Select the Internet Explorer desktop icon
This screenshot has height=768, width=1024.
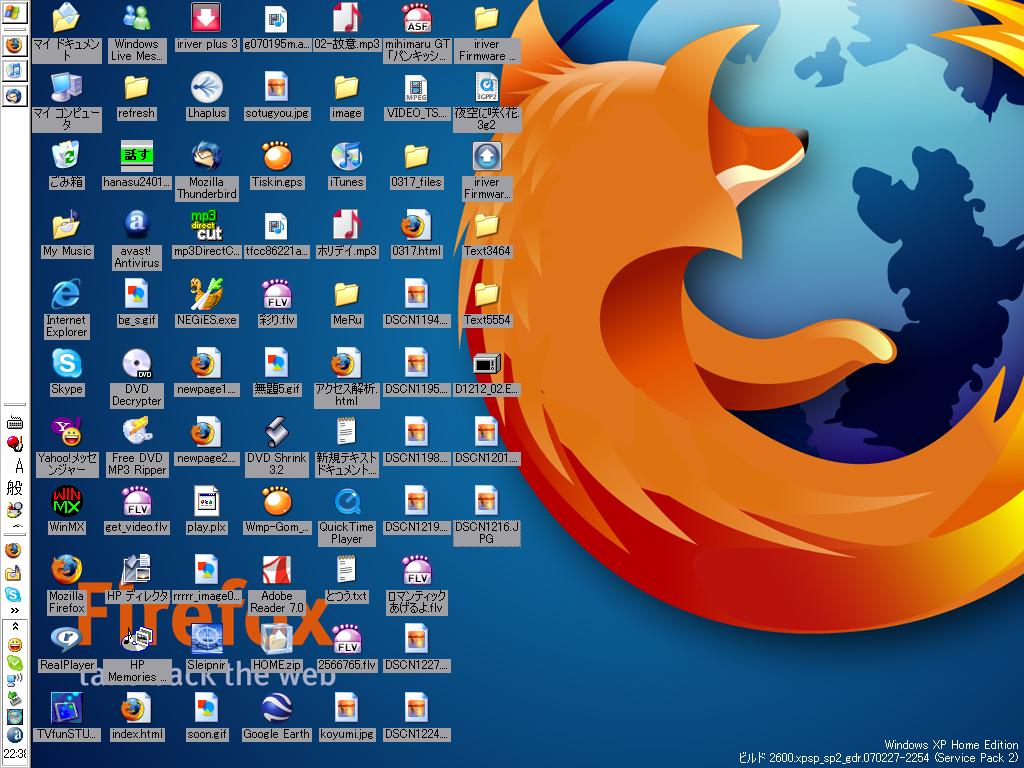[x=67, y=308]
